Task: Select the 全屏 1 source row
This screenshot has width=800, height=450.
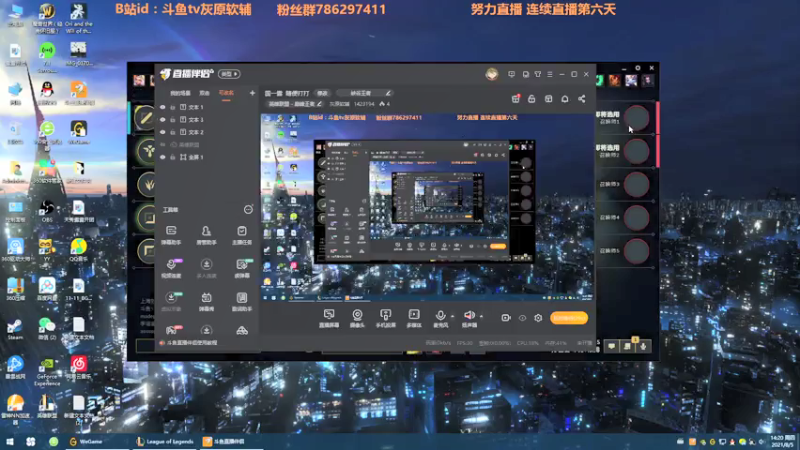Action: coord(206,157)
